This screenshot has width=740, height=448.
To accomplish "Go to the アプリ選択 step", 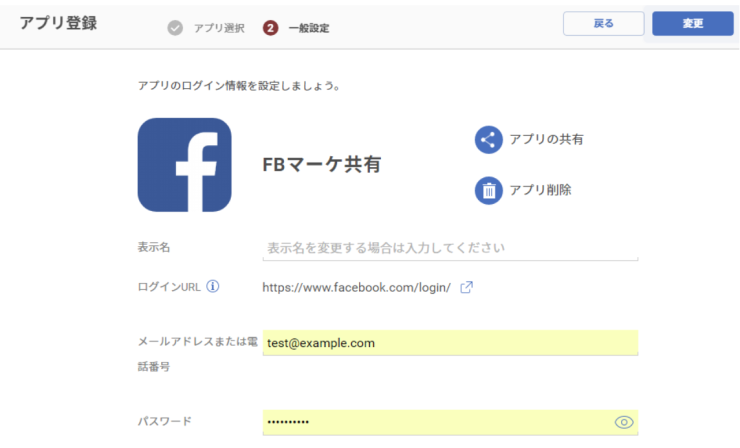I will (219, 28).
